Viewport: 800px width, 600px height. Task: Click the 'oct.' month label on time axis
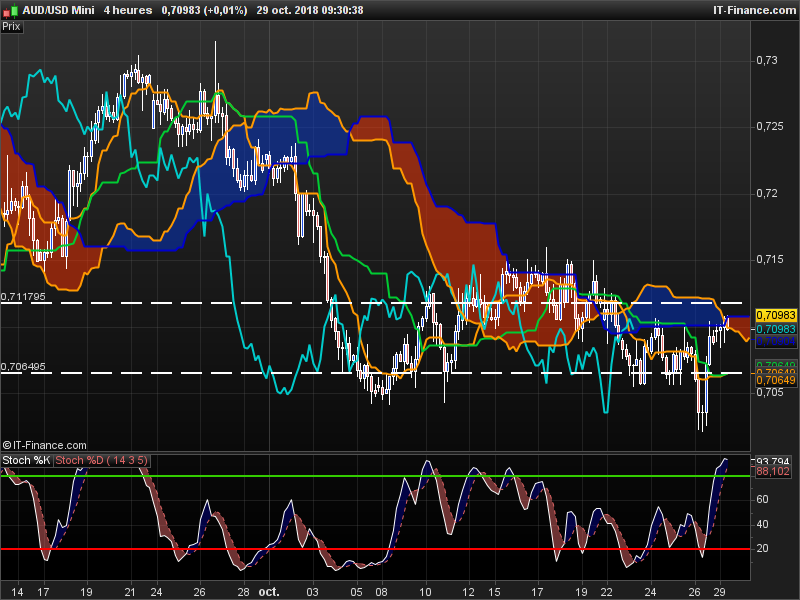click(x=269, y=592)
